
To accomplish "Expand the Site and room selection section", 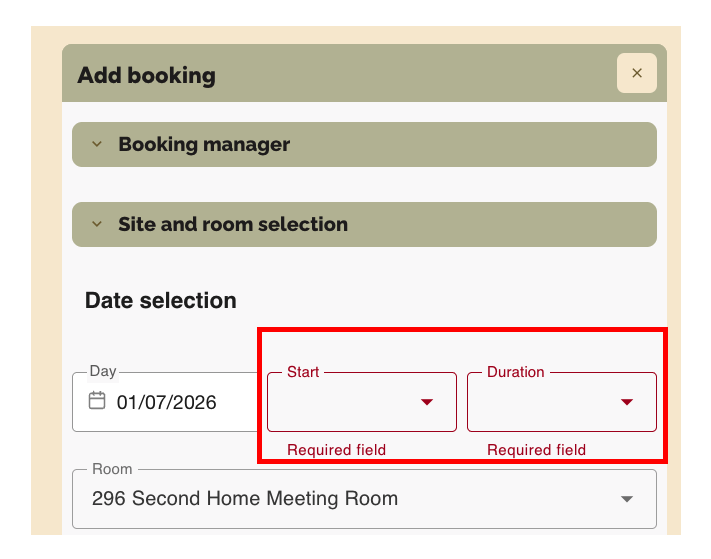I will (x=364, y=224).
